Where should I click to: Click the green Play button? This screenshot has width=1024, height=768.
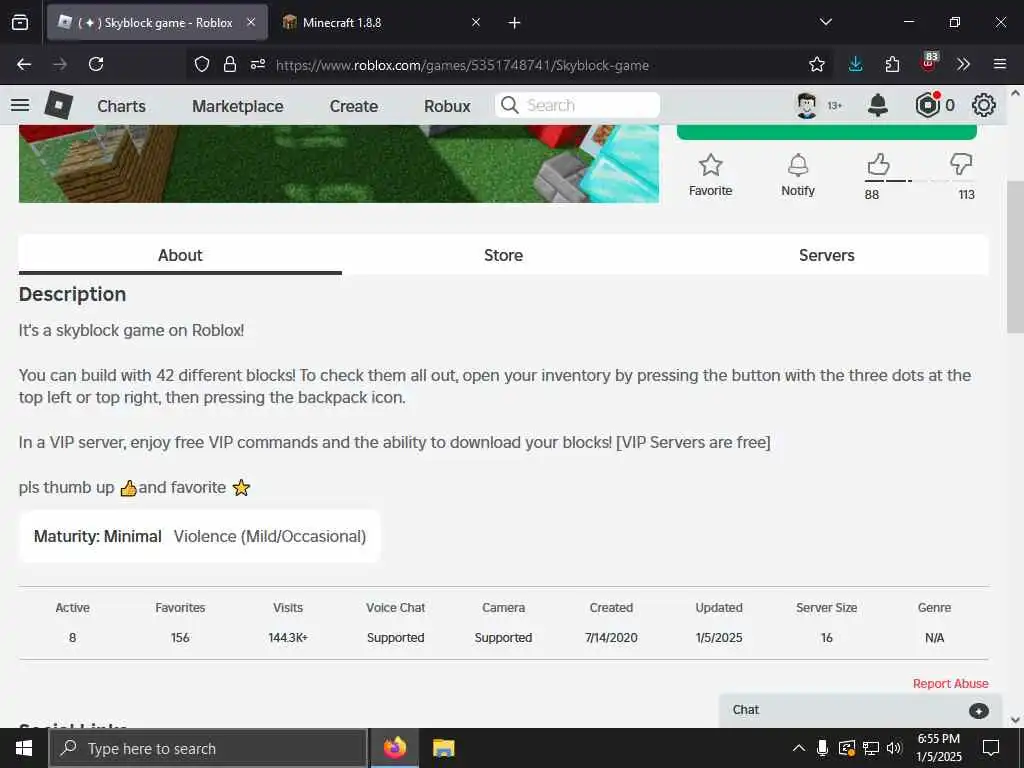pyautogui.click(x=827, y=132)
